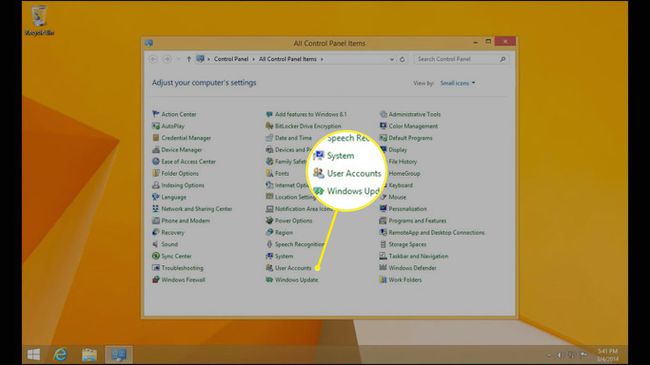Viewport: 650px width, 365px height.
Task: Launch Internet Explorer from the taskbar
Action: click(61, 355)
